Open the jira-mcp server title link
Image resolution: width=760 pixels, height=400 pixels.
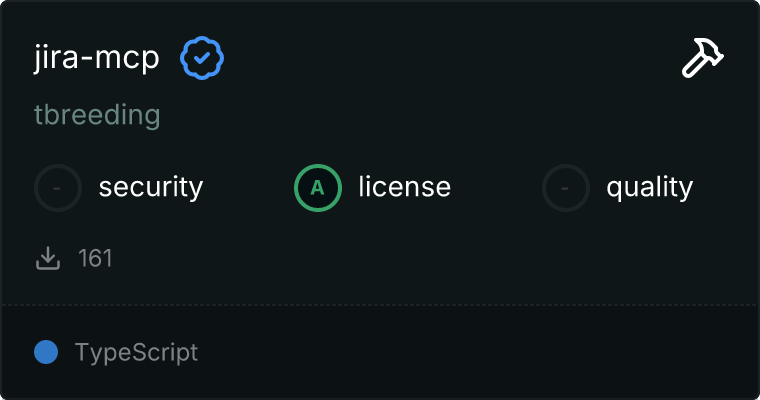[x=96, y=58]
